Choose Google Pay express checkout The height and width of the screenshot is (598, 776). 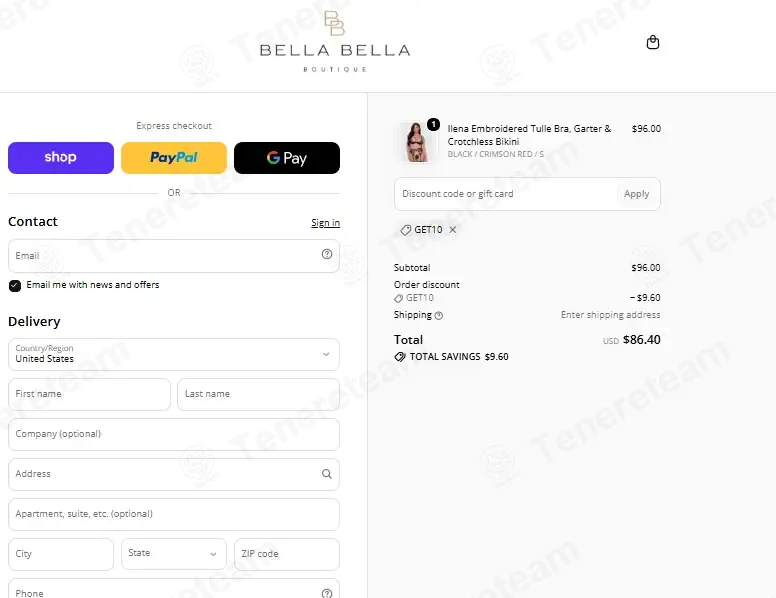tap(287, 158)
